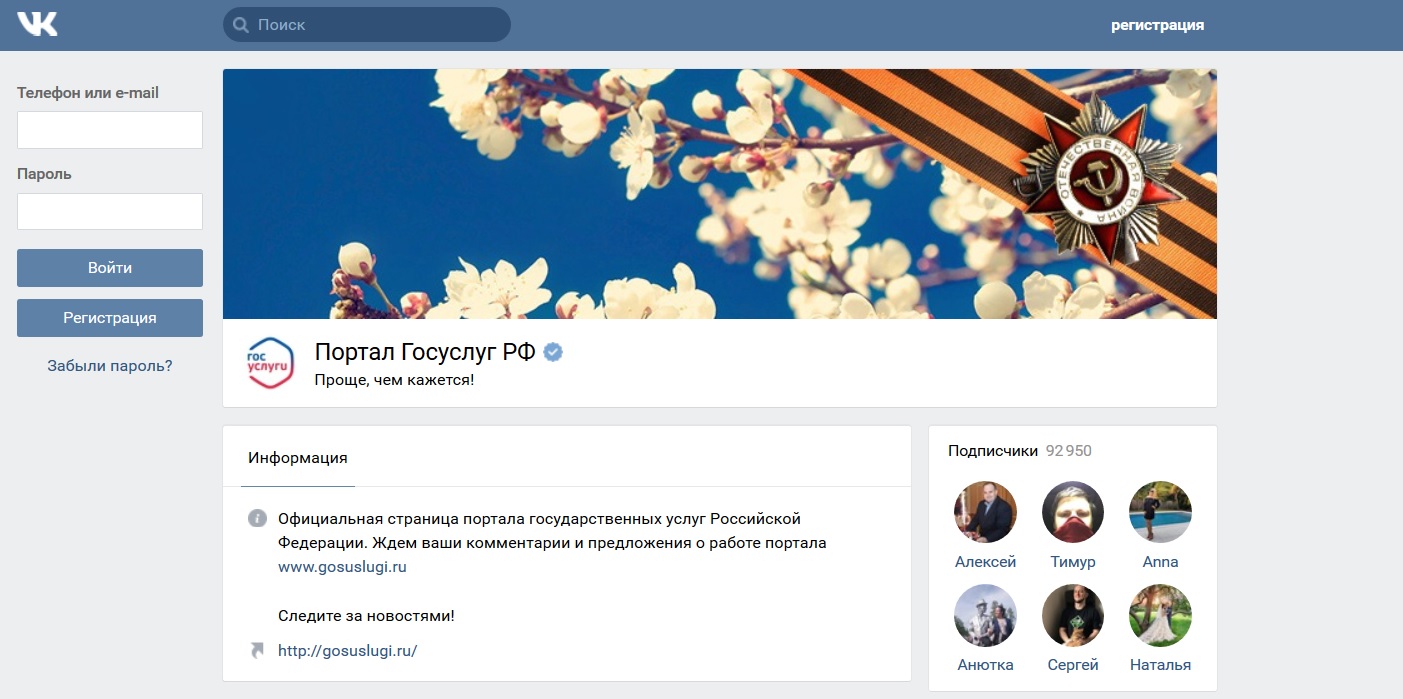This screenshot has height=699, width=1403.
Task: Click the Портал Госуслуг РФ title
Action: (x=425, y=352)
